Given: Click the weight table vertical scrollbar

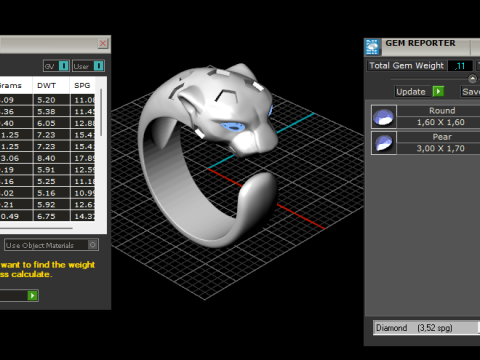Looking at the screenshot, I should 101,112.
